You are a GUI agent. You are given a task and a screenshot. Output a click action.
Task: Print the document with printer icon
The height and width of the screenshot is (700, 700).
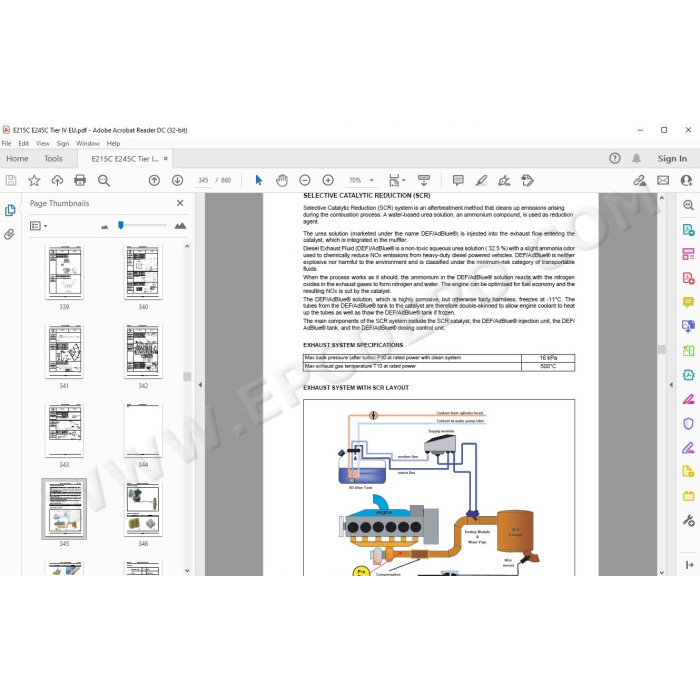coord(80,180)
